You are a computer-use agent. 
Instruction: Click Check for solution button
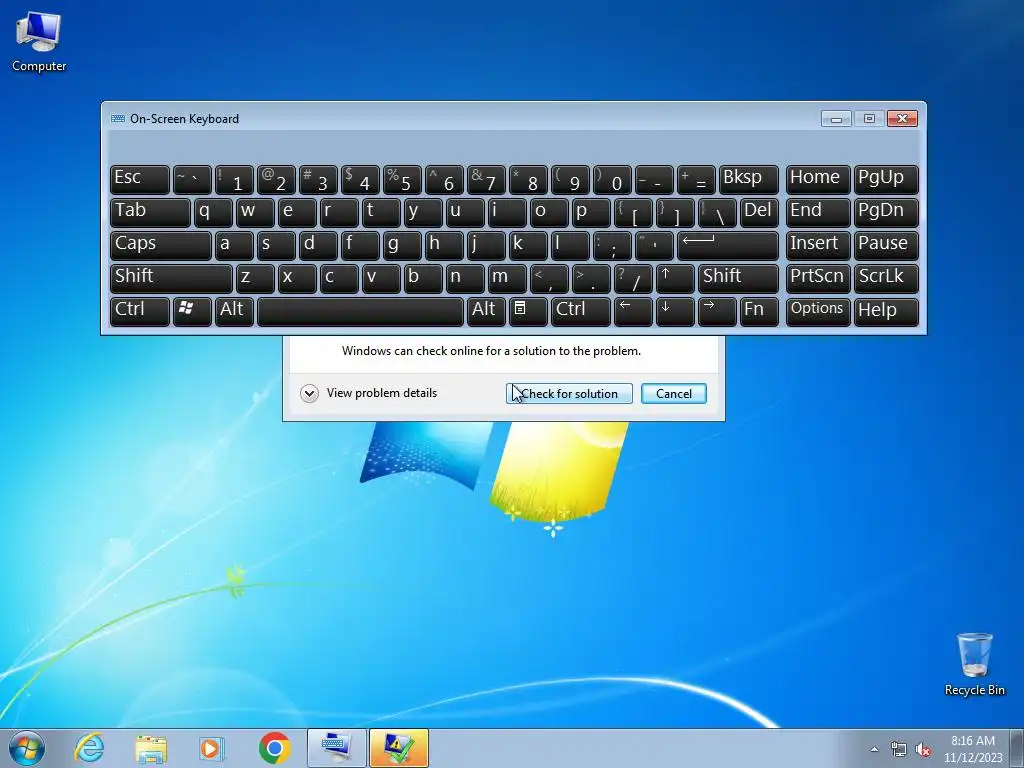(x=569, y=393)
